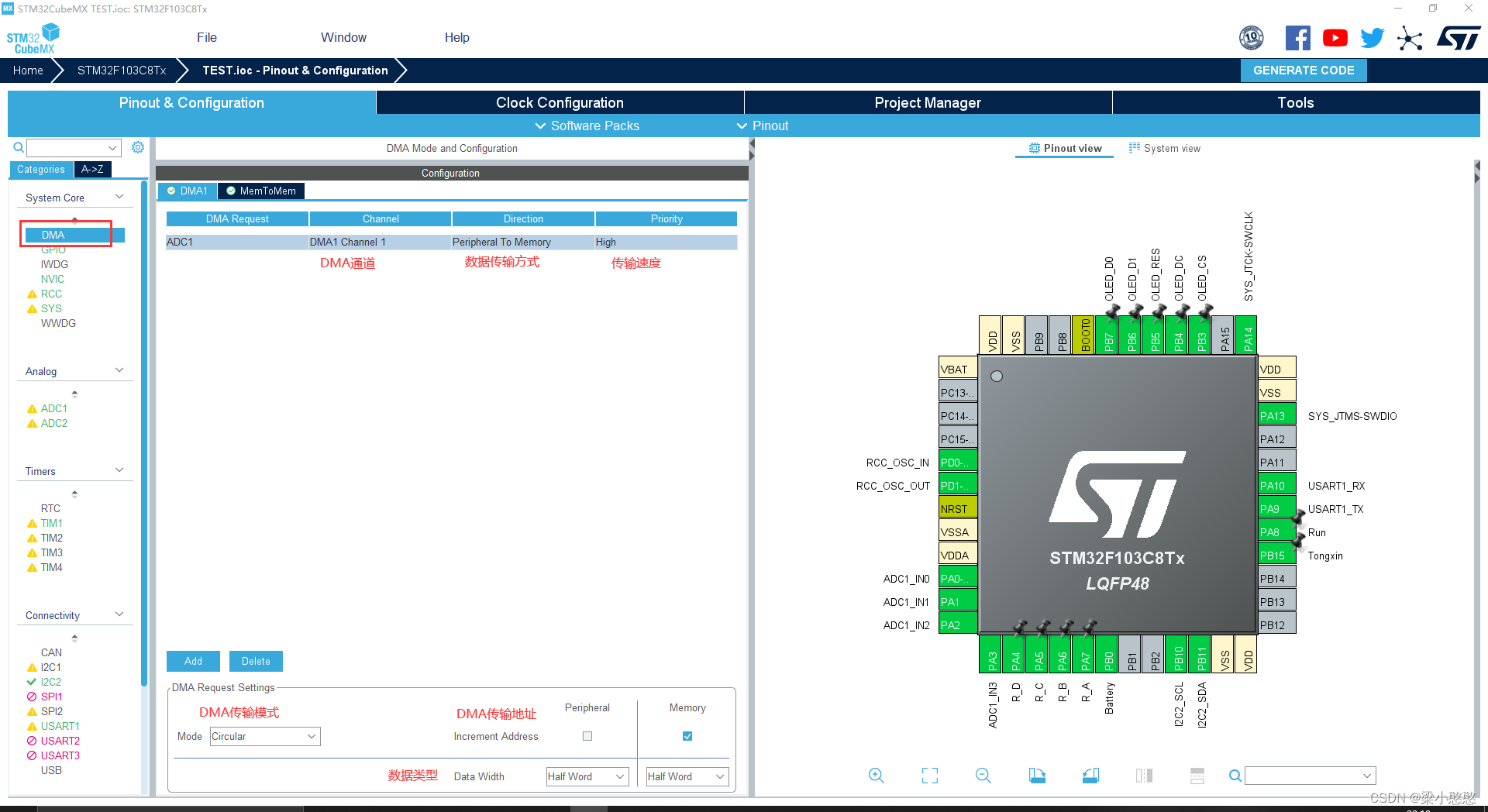Screen dimensions: 1488x812
Task: Click the horizontal layout icon in pinout toolbar
Action: pyautogui.click(x=1197, y=776)
